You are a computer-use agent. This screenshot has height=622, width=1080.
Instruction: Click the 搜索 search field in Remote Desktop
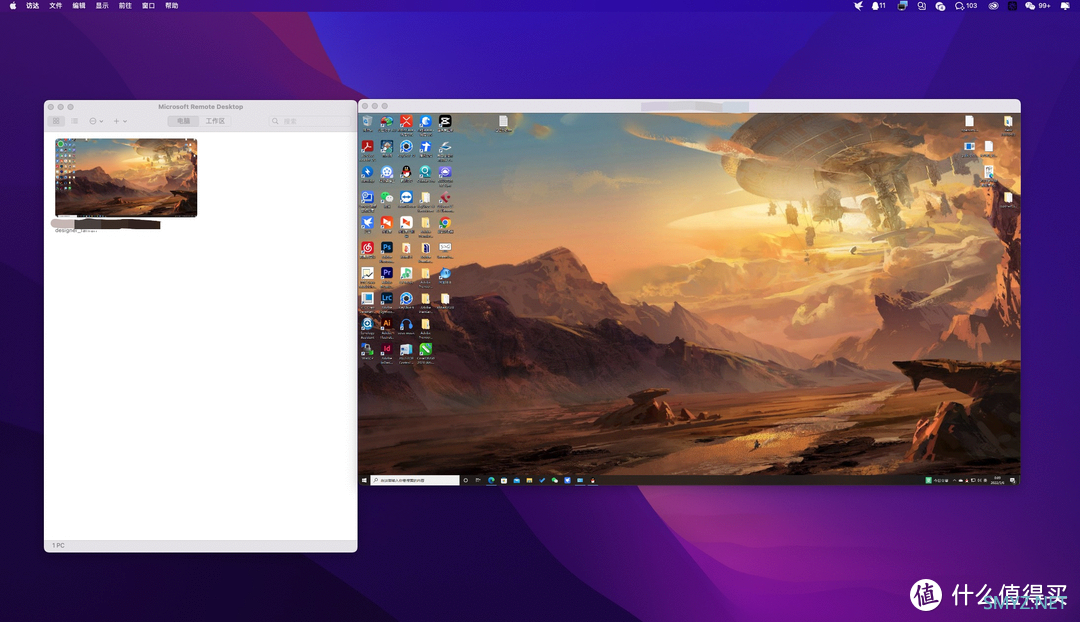tap(310, 121)
